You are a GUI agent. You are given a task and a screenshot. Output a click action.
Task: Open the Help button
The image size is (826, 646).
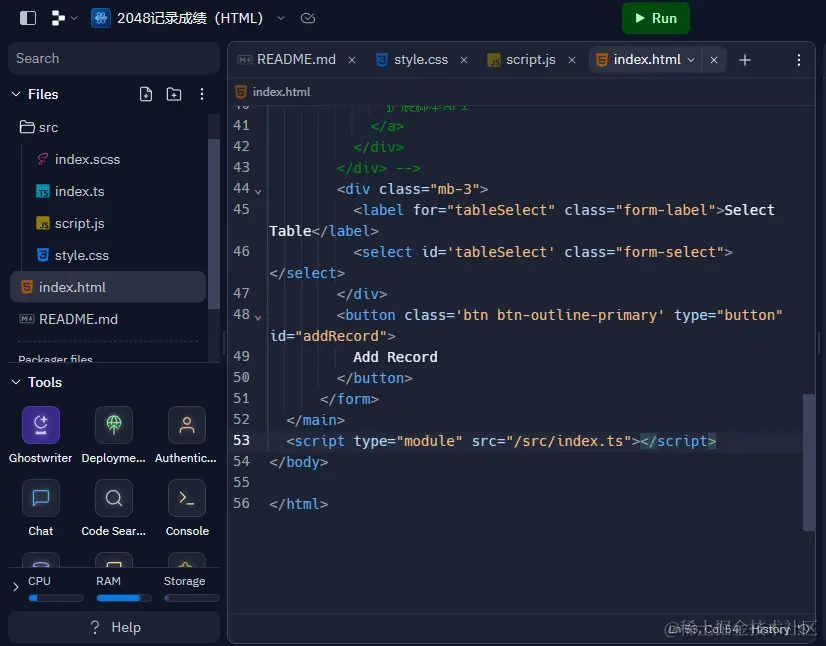114,627
